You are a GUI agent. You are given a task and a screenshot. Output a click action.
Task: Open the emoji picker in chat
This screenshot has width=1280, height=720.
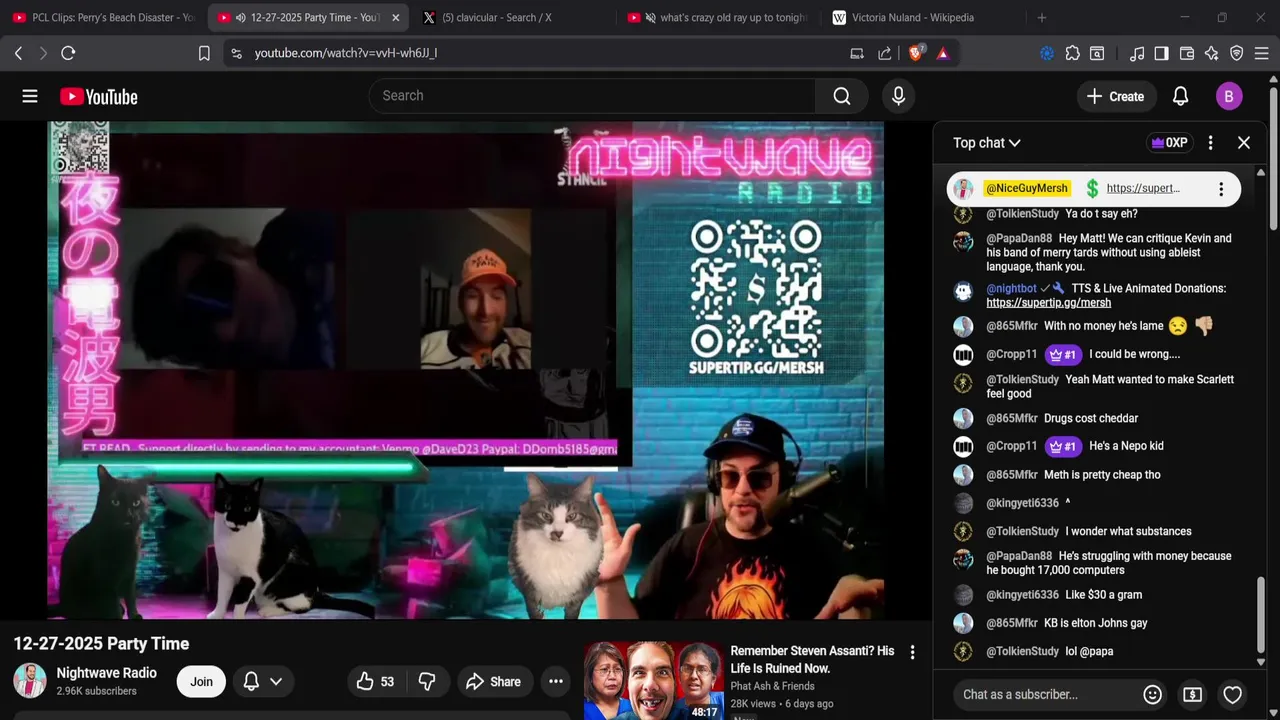[1152, 694]
